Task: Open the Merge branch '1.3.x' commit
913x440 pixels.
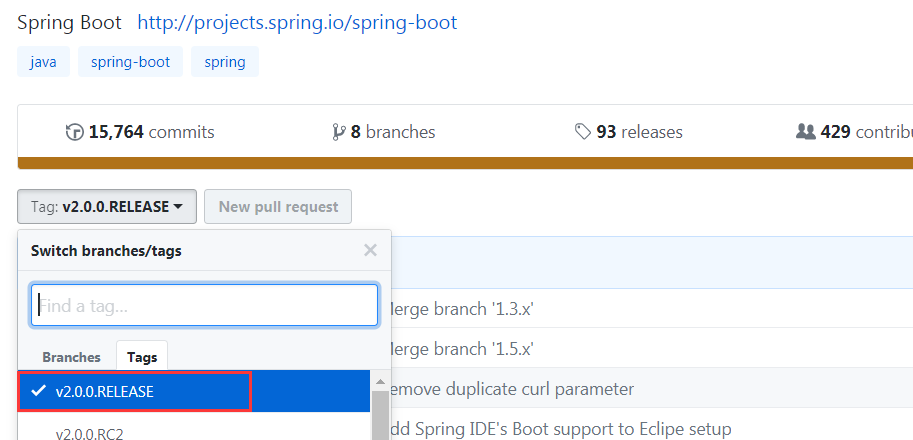Action: pyautogui.click(x=461, y=309)
